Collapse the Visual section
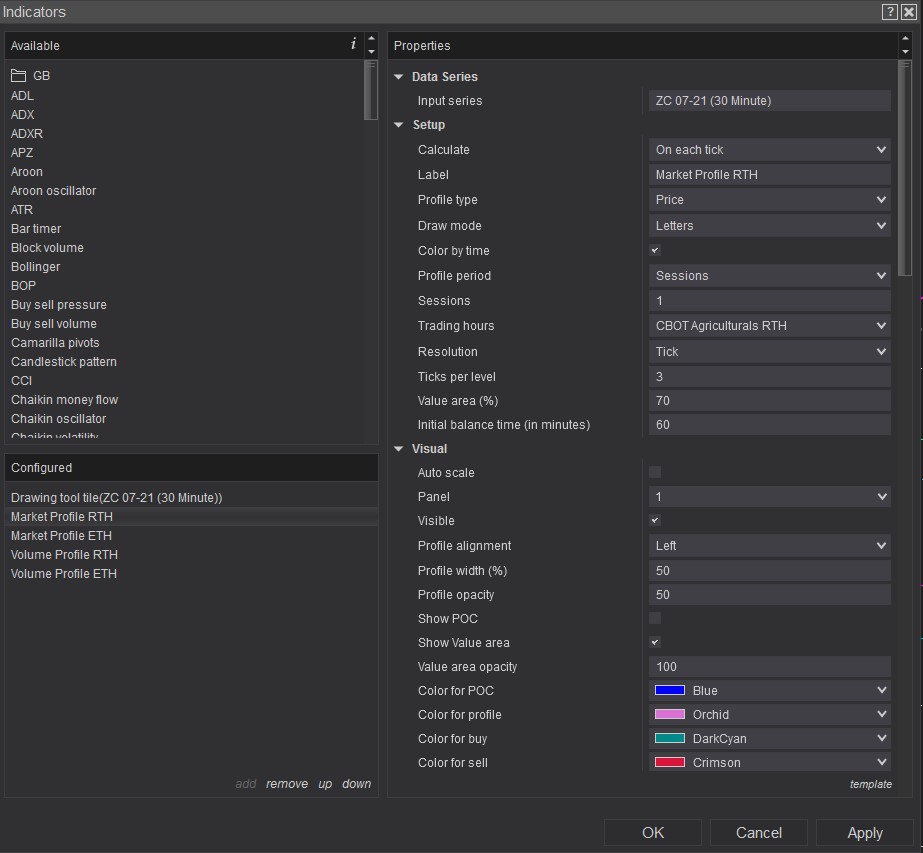 (x=400, y=449)
